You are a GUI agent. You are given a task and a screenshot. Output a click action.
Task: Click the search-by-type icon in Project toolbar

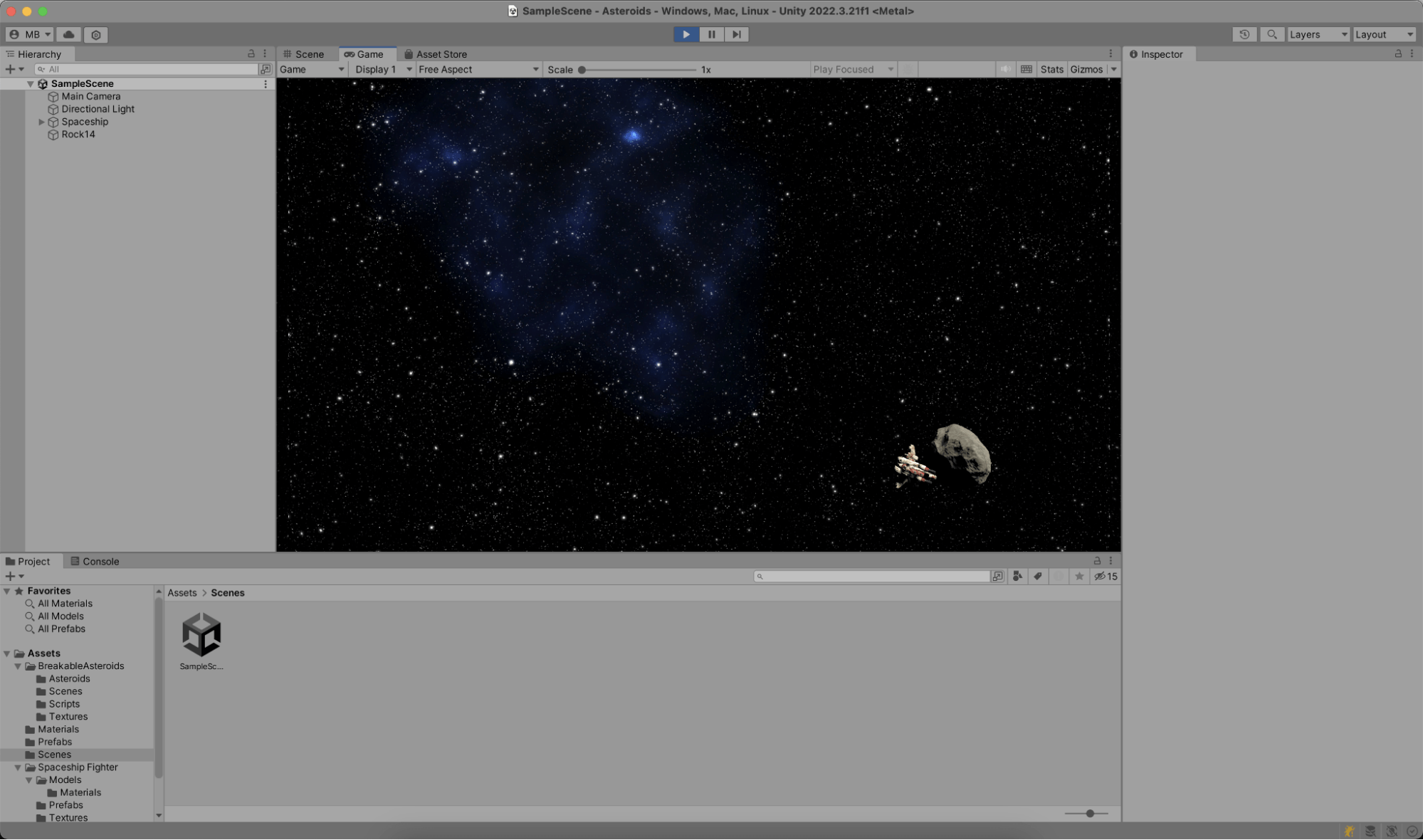click(x=1017, y=576)
